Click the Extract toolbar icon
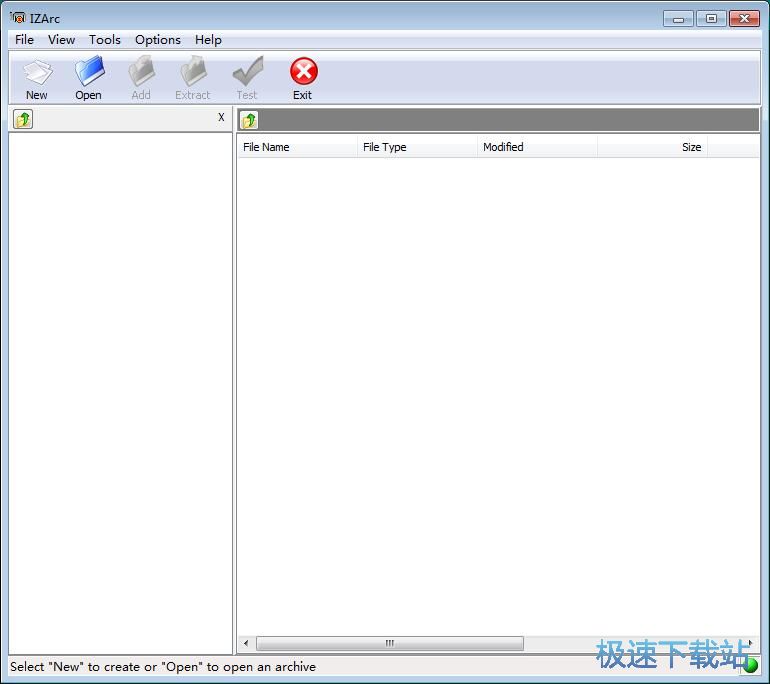The height and width of the screenshot is (684, 770). click(192, 73)
